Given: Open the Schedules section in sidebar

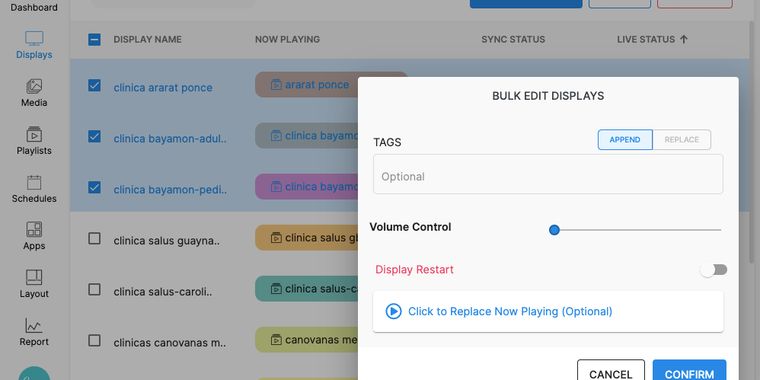Looking at the screenshot, I should 34,189.
